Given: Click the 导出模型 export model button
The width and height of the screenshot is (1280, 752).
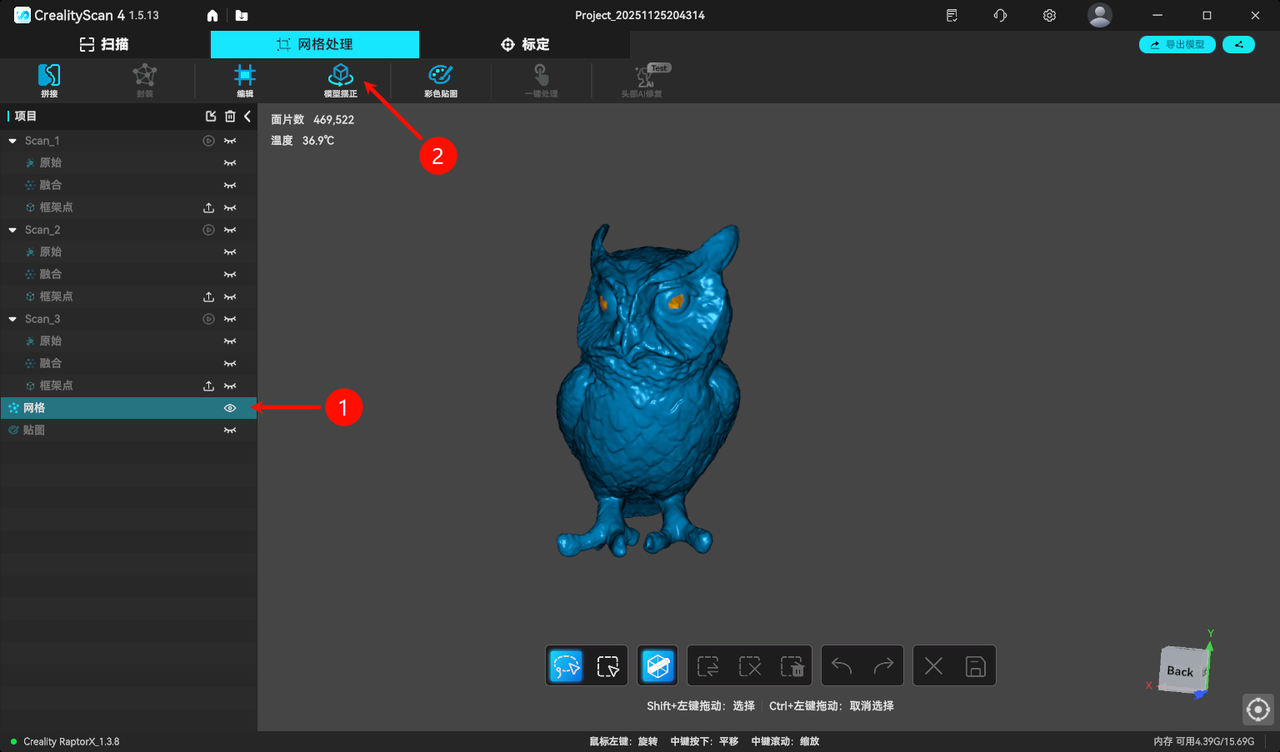Looking at the screenshot, I should coord(1177,45).
